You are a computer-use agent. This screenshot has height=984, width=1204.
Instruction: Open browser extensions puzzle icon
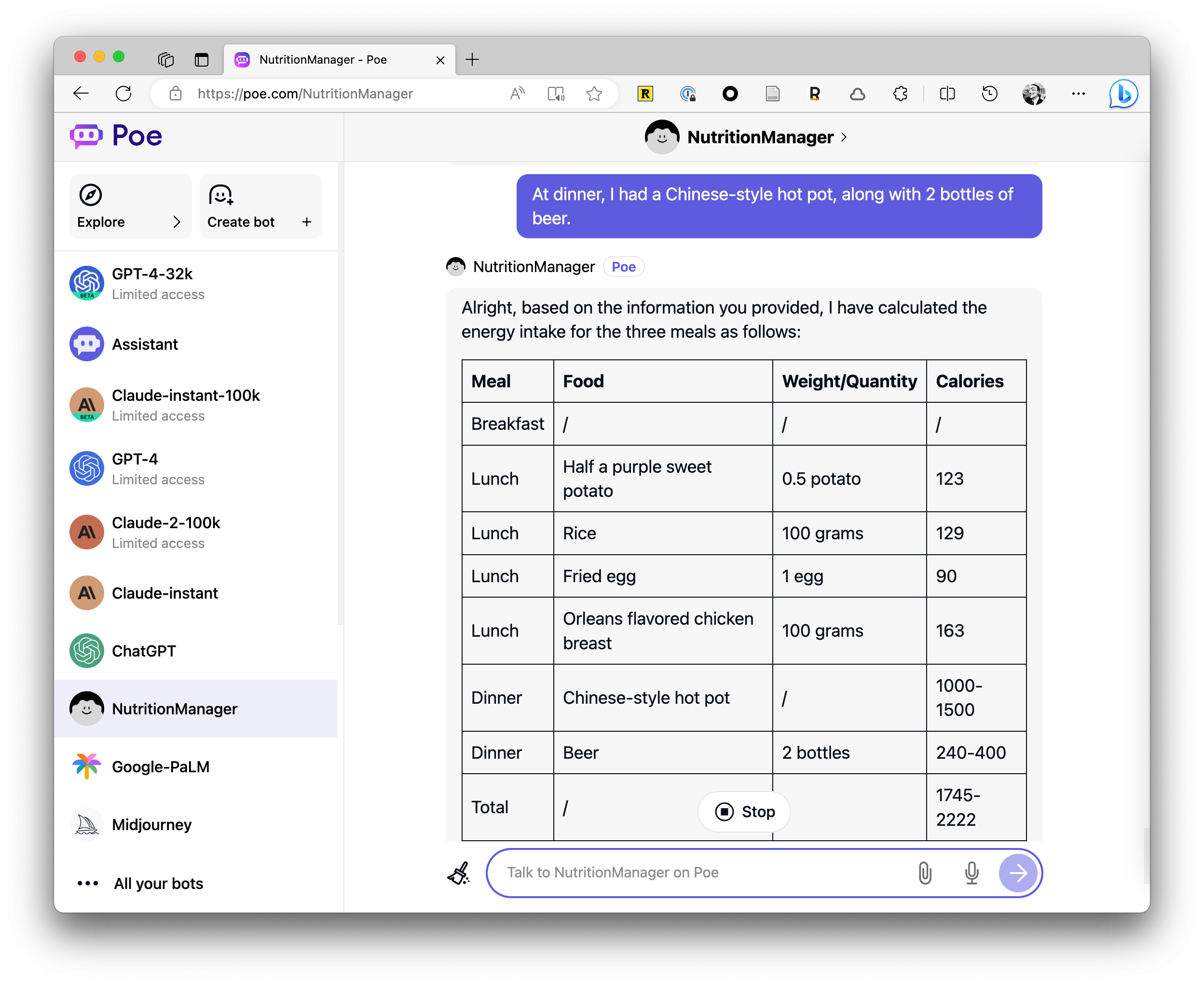tap(900, 94)
